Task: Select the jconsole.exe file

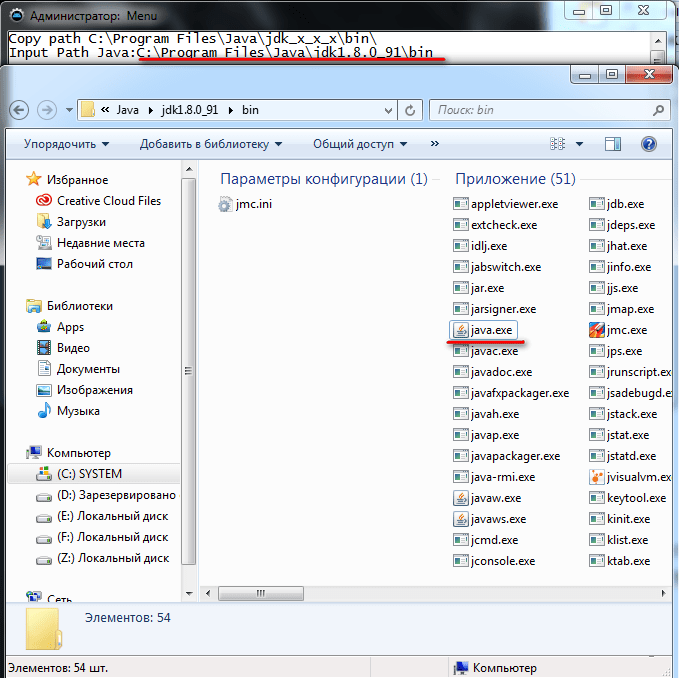Action: coord(494,561)
